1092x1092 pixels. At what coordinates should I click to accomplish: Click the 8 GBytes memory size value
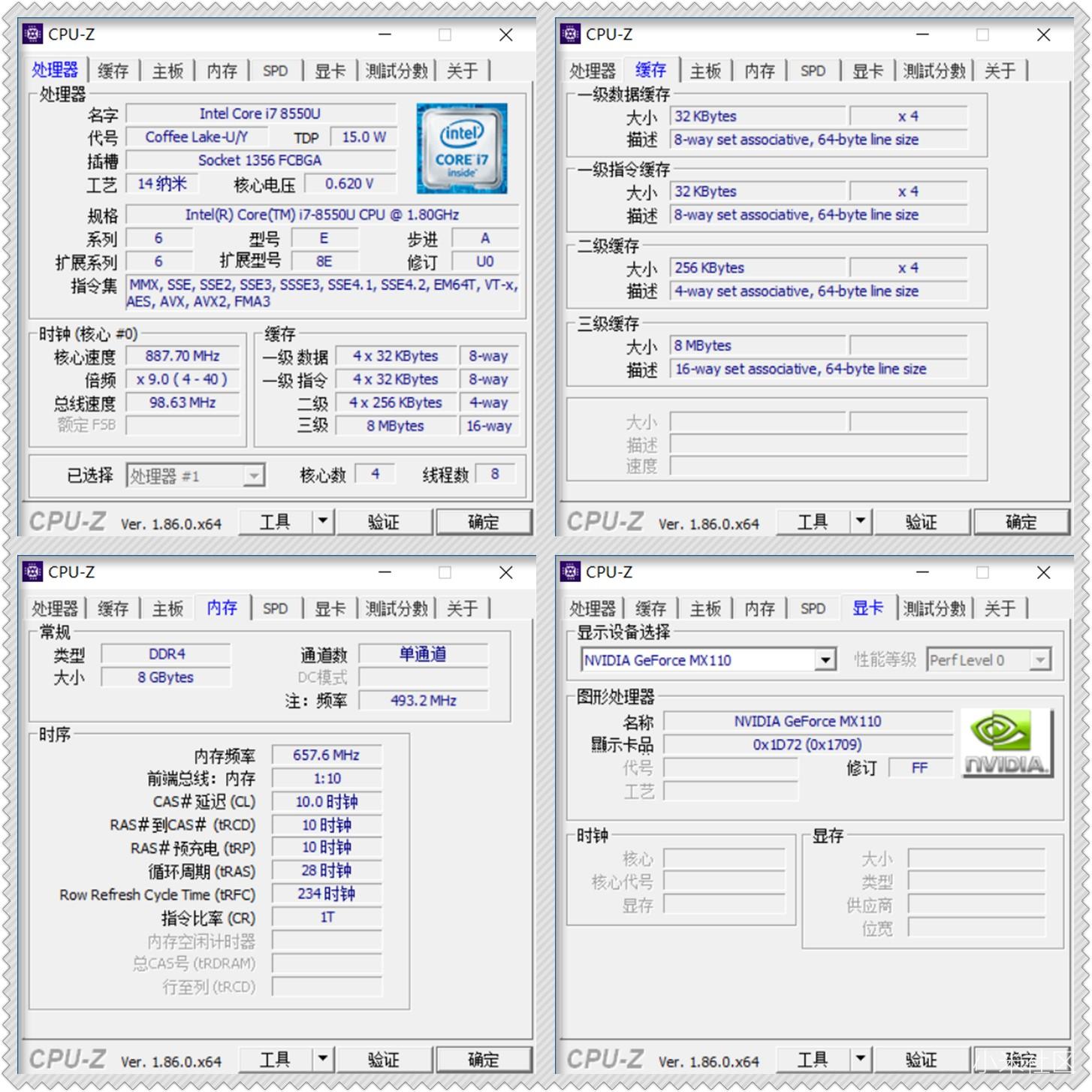point(166,677)
